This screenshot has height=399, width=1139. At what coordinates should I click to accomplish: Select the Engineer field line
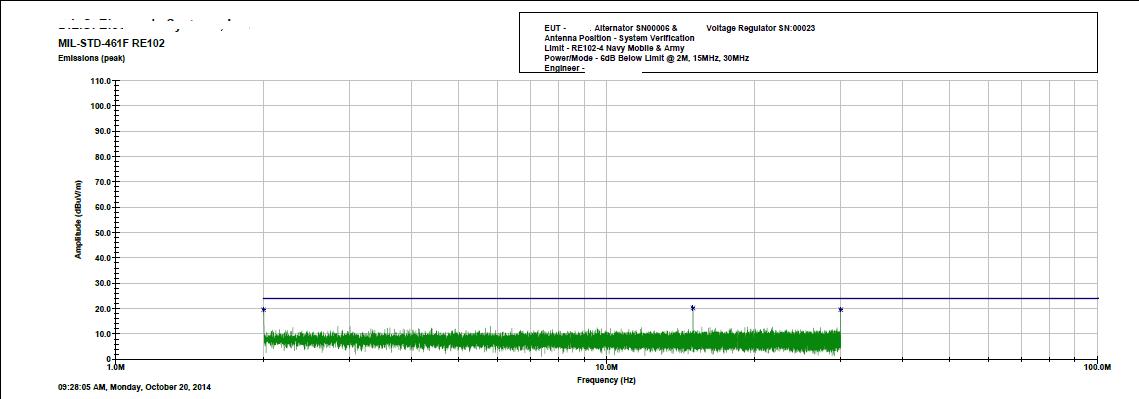(564, 68)
